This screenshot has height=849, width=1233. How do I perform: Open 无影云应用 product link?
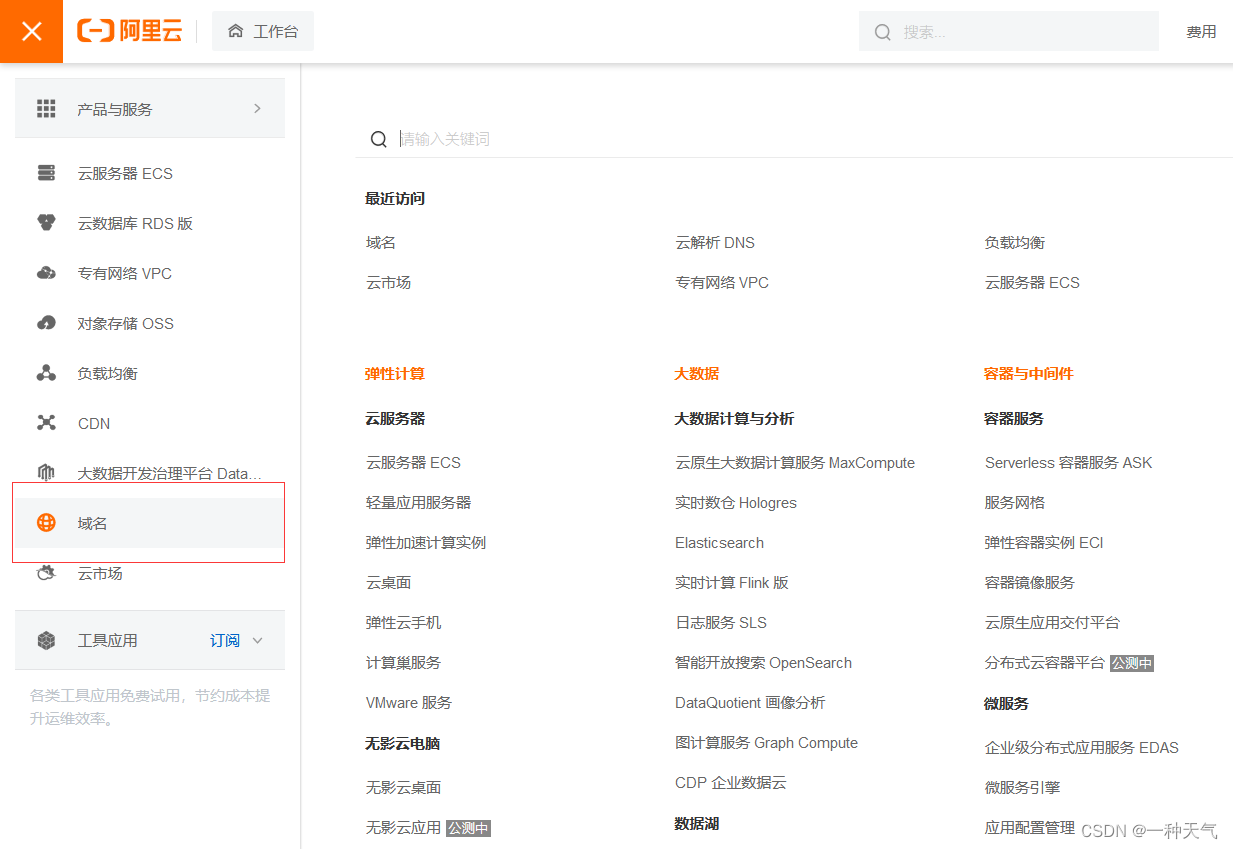403,827
